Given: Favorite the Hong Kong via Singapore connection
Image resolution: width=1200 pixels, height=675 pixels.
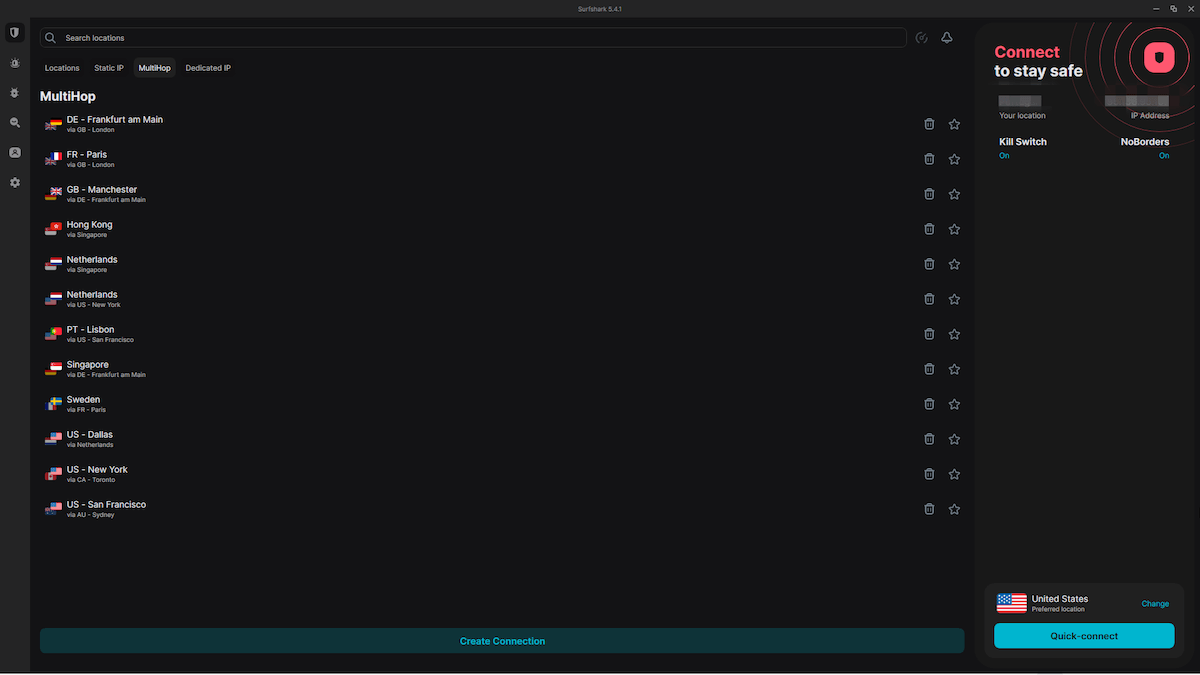Looking at the screenshot, I should tap(954, 229).
